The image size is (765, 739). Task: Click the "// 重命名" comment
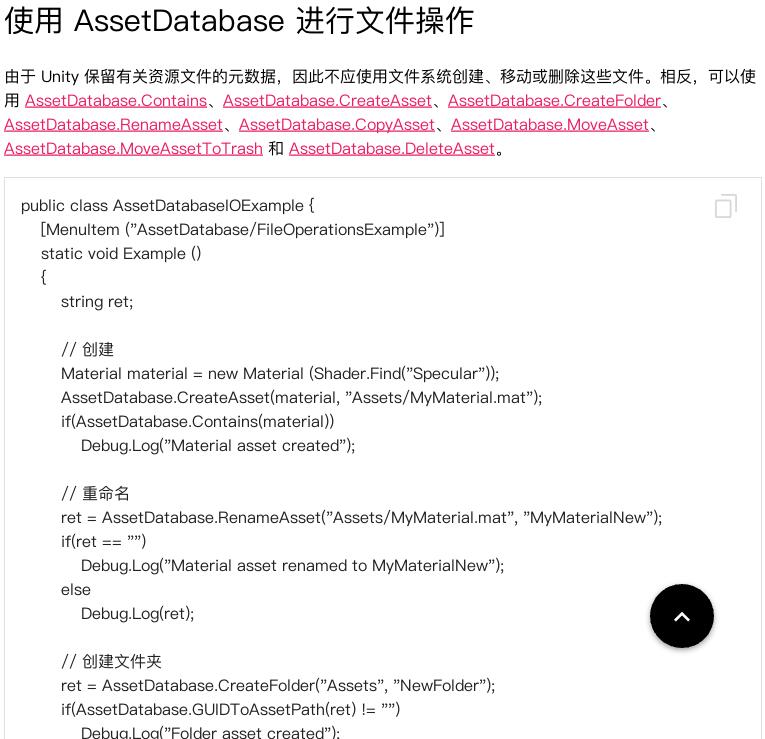95,494
